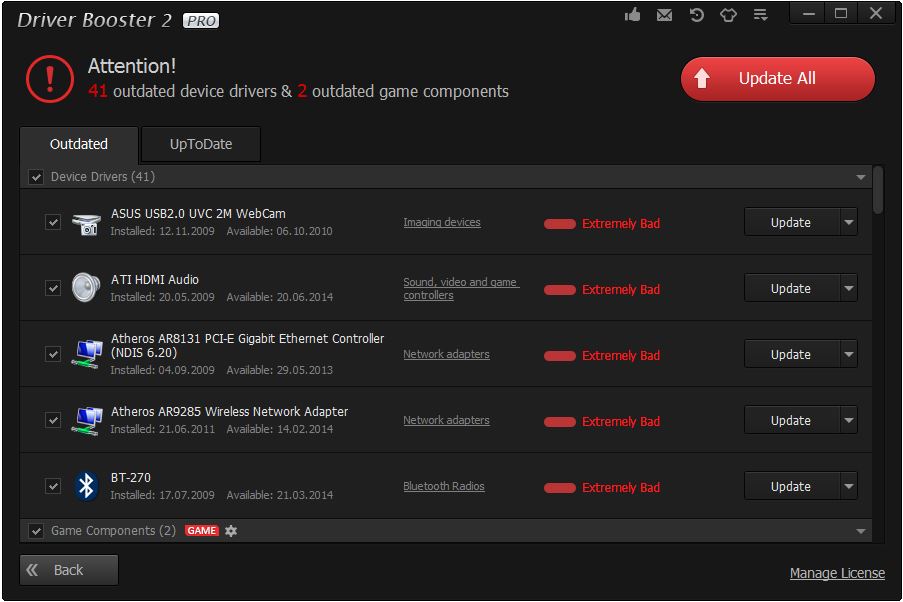Update the ATI HDMI Audio driver
Viewport: 903px width, 602px height.
point(792,288)
